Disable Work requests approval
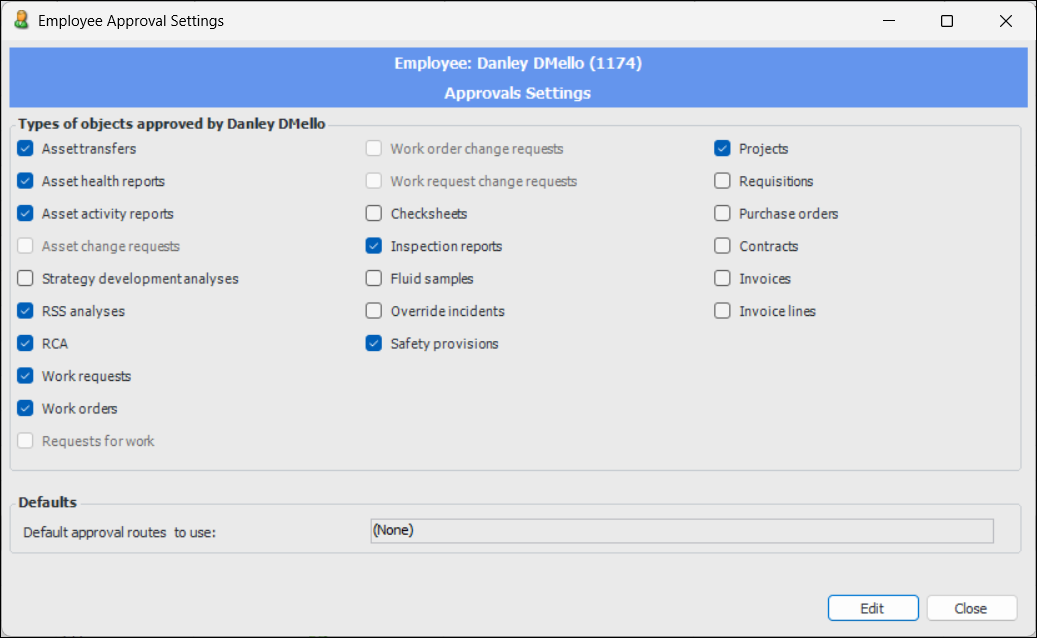This screenshot has height=638, width=1037. pyautogui.click(x=26, y=376)
